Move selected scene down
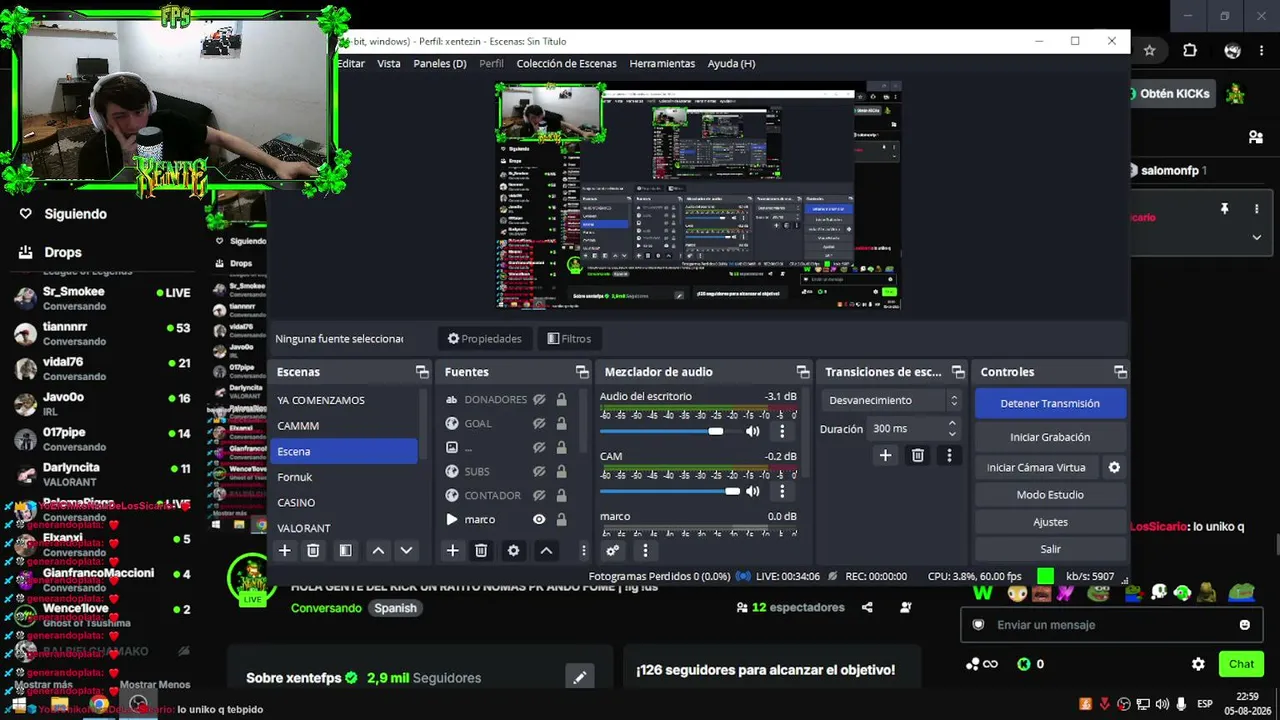 click(x=406, y=551)
